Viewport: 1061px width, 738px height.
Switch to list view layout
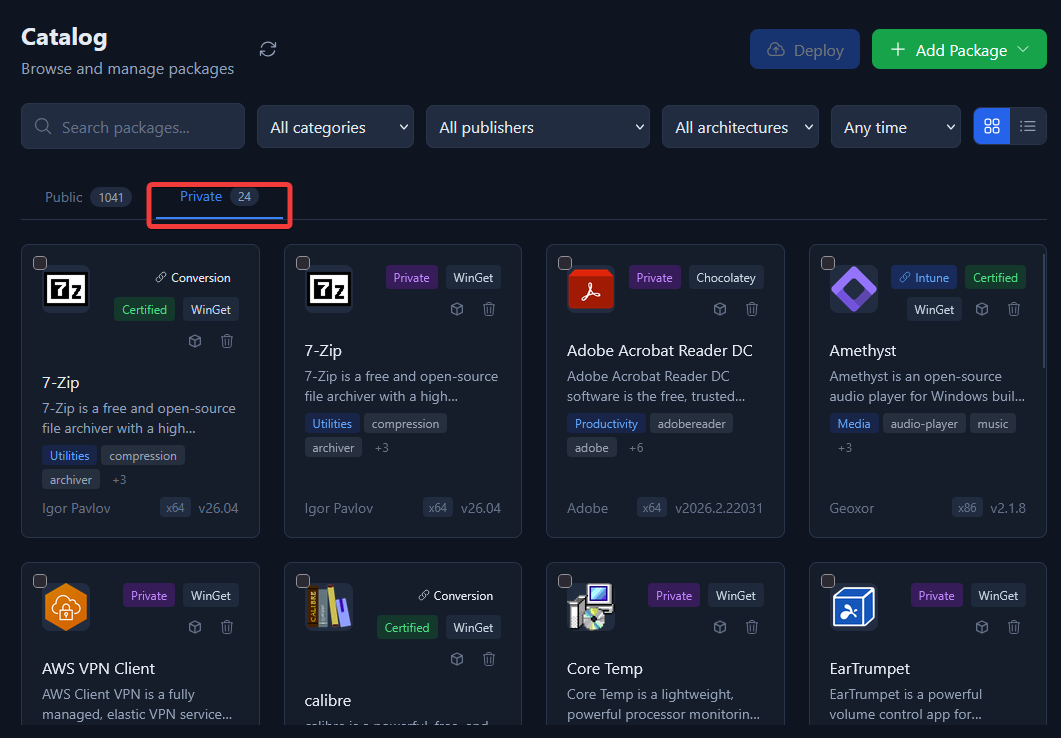pyautogui.click(x=1028, y=126)
